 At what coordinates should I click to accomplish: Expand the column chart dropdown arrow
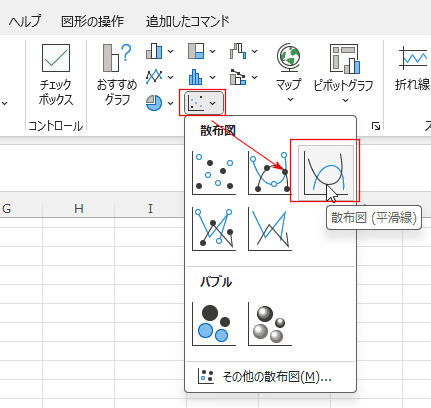point(171,51)
